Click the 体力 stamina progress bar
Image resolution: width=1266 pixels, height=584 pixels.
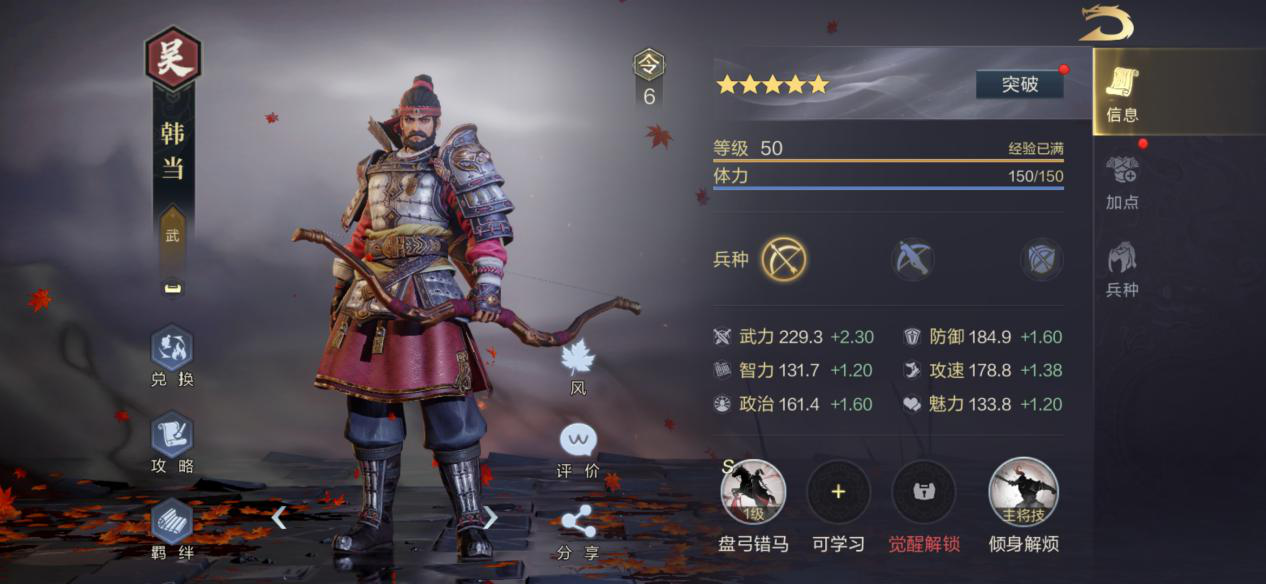pyautogui.click(x=888, y=188)
